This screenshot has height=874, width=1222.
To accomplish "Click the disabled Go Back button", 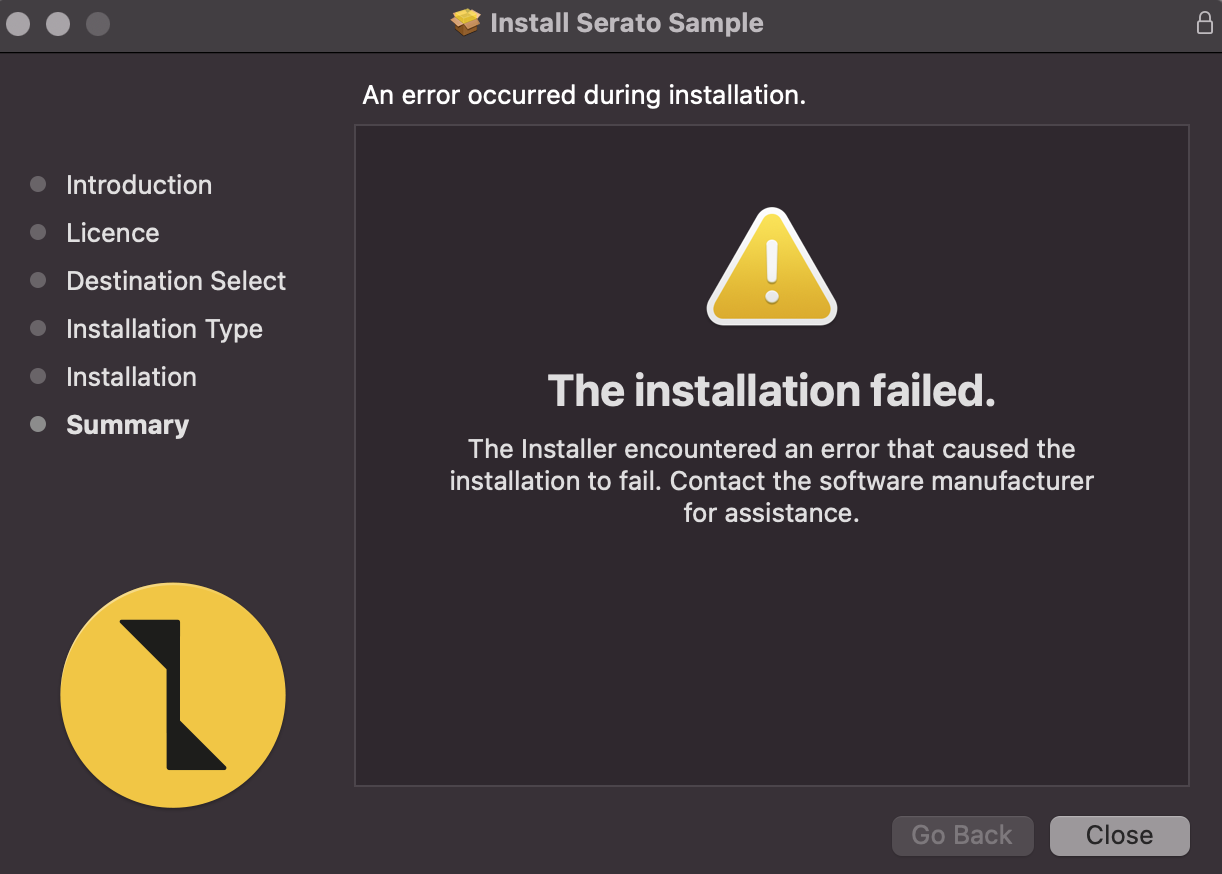I will coord(962,835).
